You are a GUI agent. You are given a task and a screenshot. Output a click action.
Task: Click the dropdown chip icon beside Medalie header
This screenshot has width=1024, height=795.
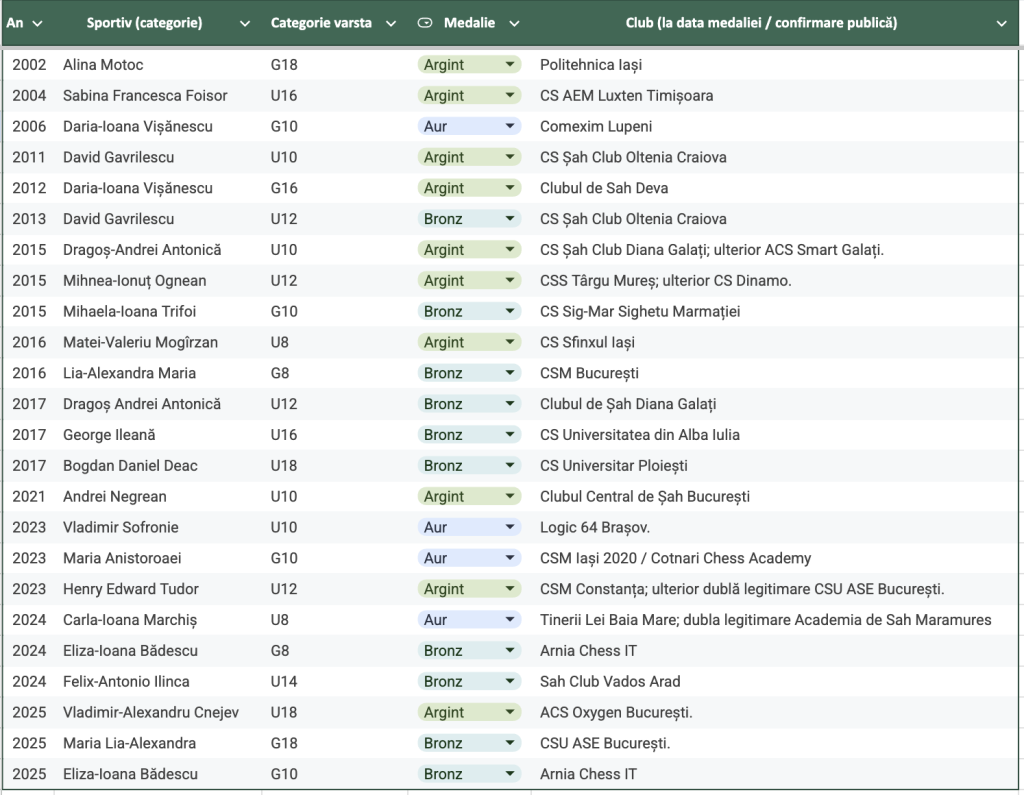coord(425,23)
